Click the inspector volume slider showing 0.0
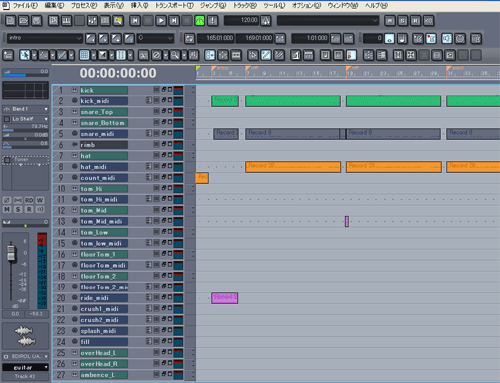Viewport: 500px width, 383px height. (x=25, y=73)
